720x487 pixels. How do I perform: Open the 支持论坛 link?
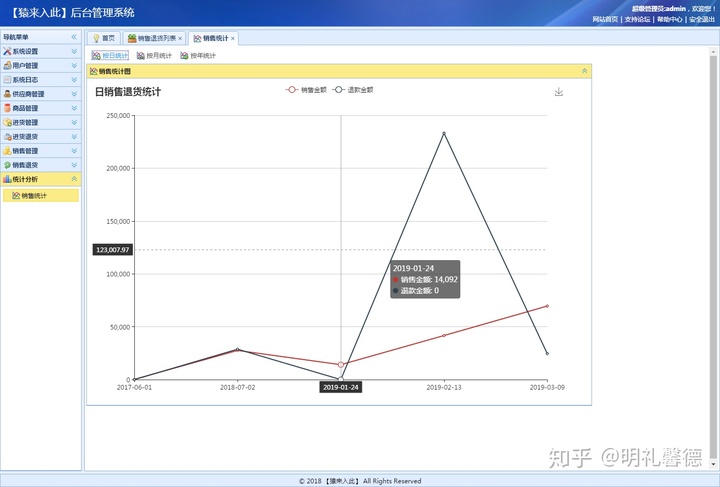pyautogui.click(x=637, y=19)
